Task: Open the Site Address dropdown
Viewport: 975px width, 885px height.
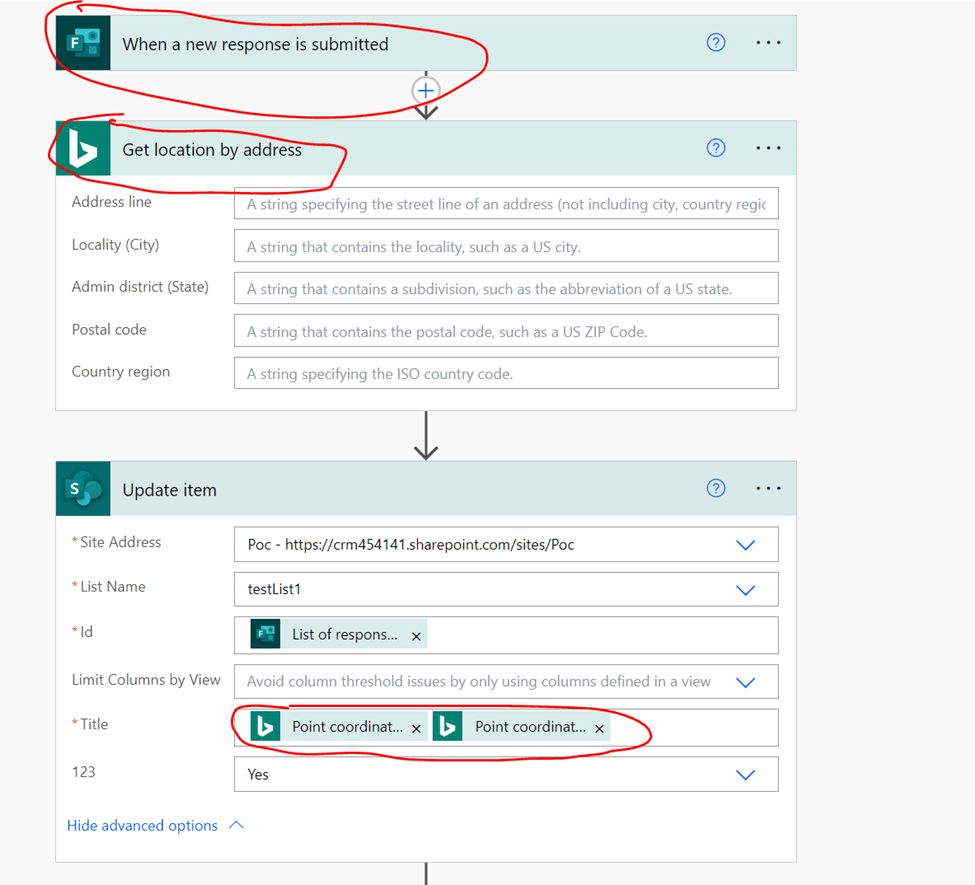Action: point(744,544)
